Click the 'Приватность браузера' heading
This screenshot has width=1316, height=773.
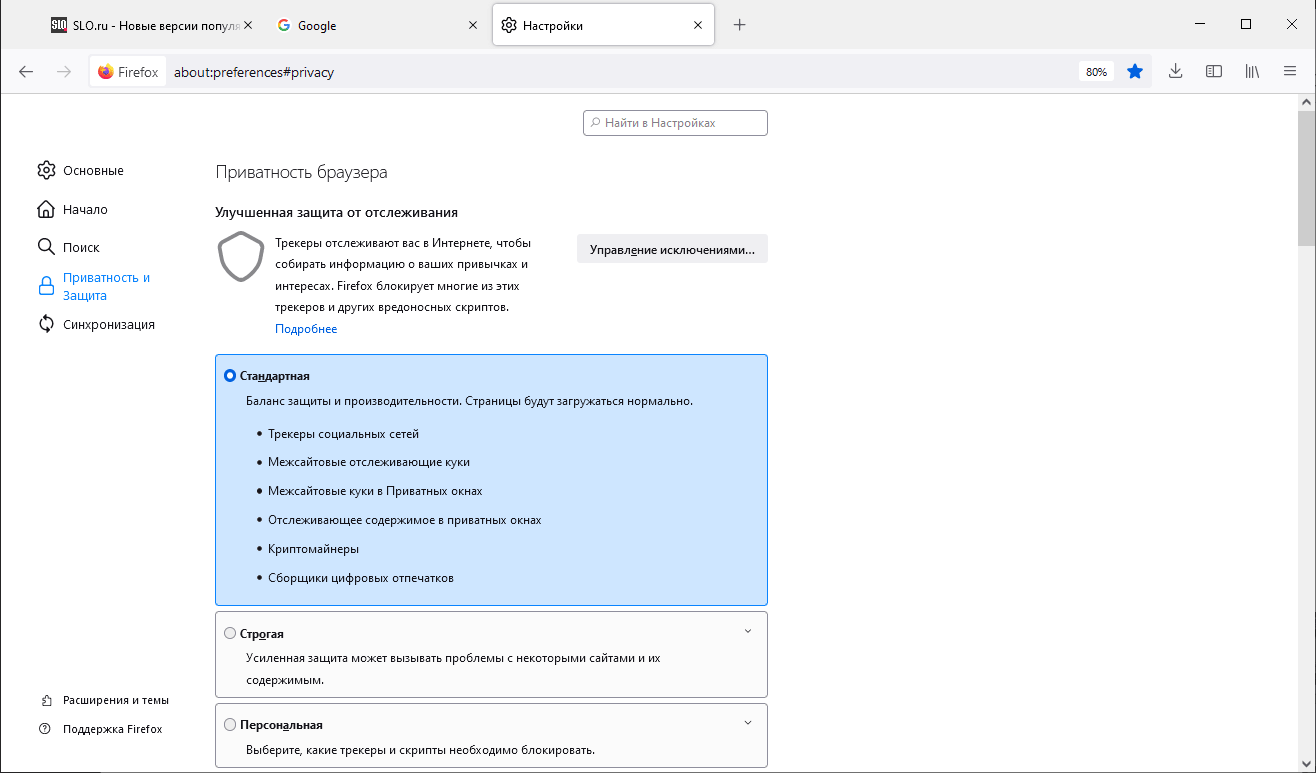[x=301, y=172]
